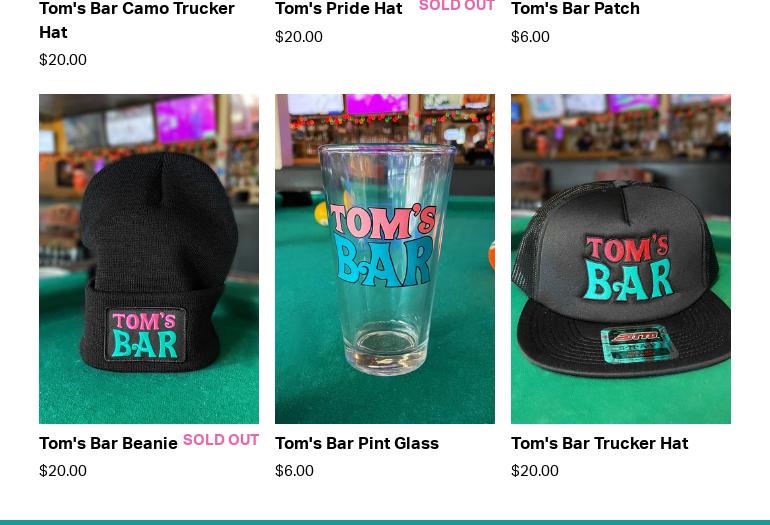The image size is (770, 525).
Task: Click the teal sticker on the trucker hat brim
Action: point(637,344)
